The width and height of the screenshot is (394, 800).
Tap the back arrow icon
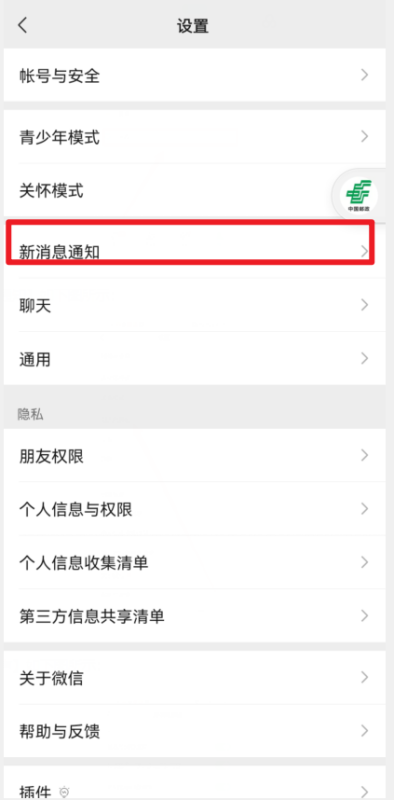pos(22,25)
